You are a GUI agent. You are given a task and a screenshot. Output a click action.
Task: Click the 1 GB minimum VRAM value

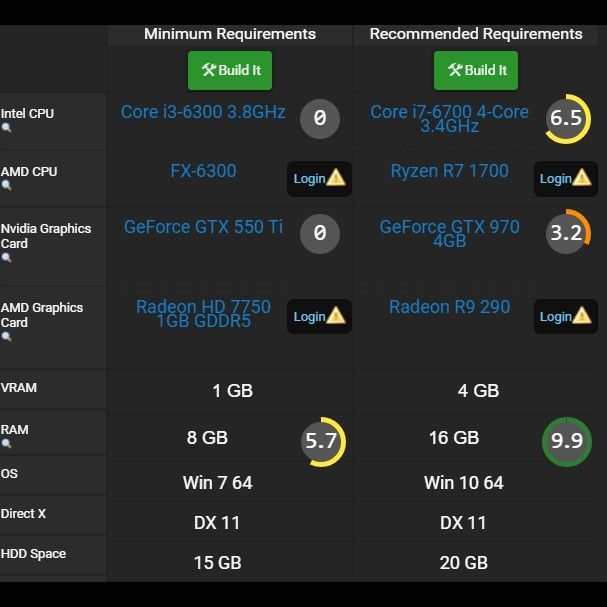[x=232, y=391]
